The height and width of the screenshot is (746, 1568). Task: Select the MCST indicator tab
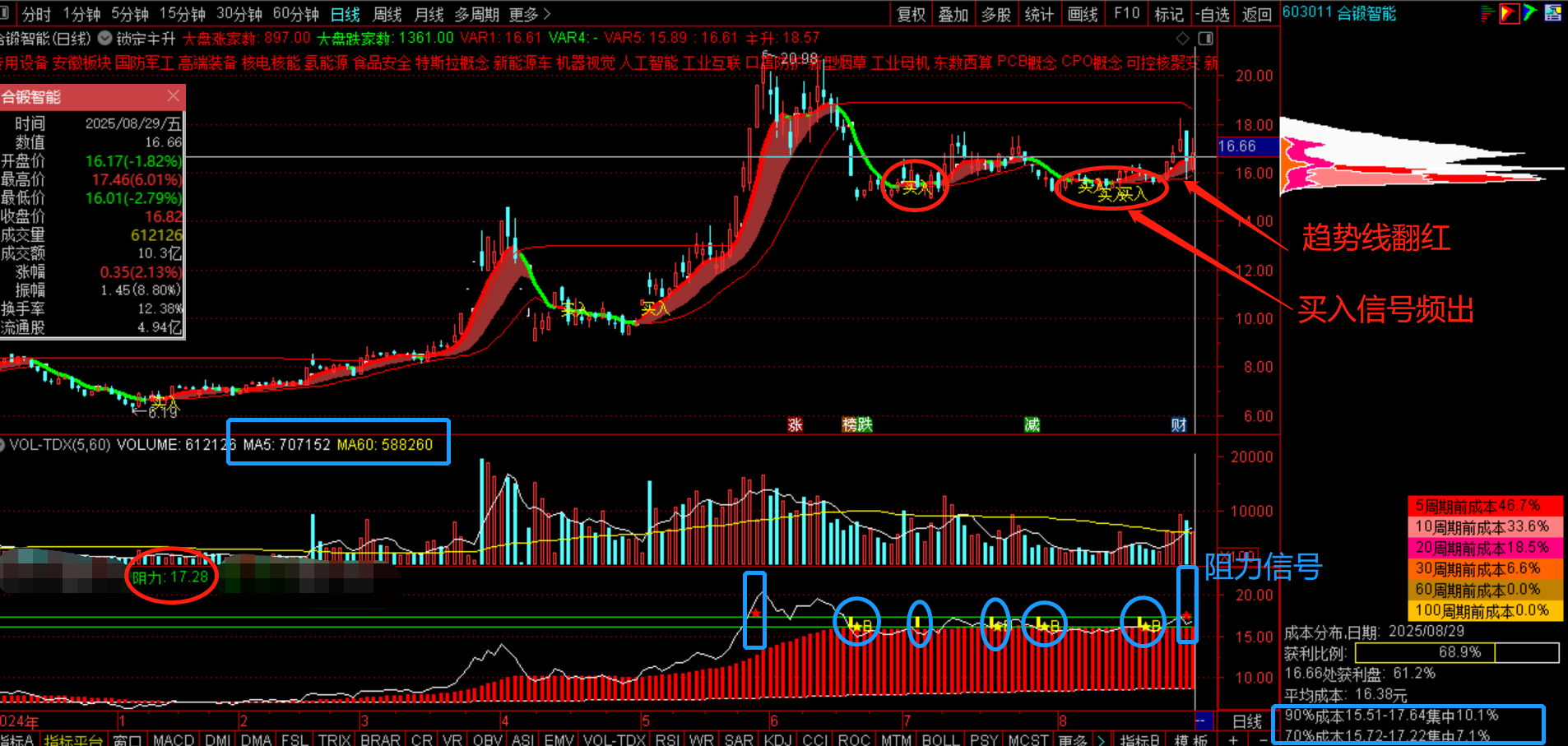coord(1028,739)
